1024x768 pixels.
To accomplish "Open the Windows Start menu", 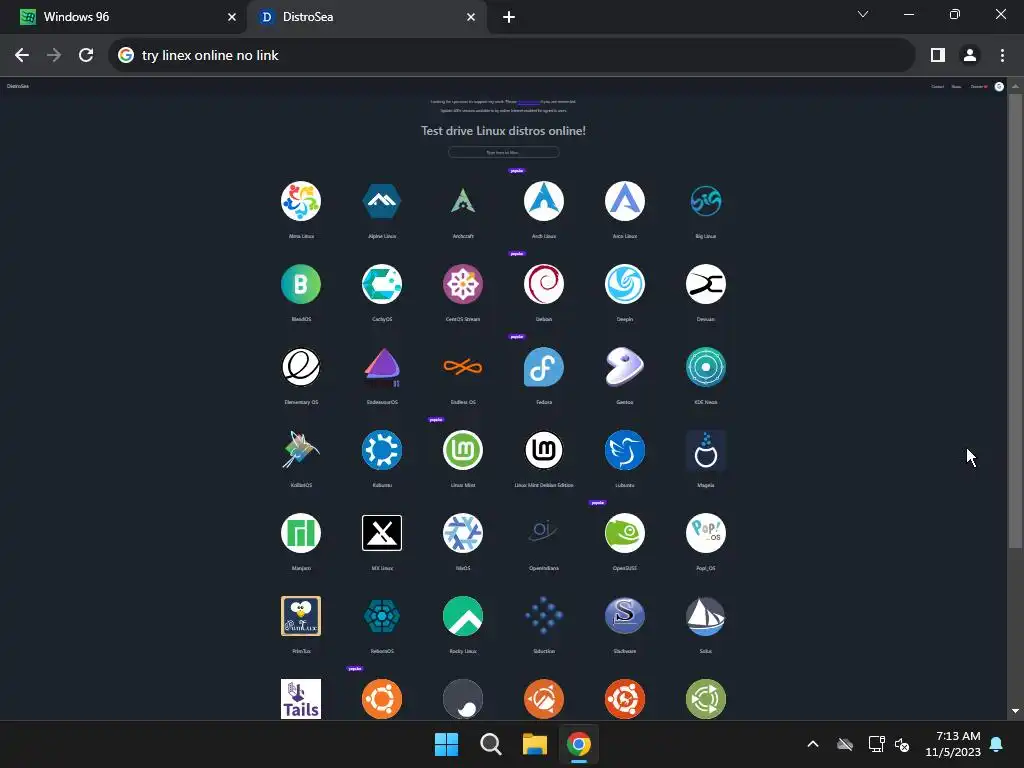I will 447,744.
